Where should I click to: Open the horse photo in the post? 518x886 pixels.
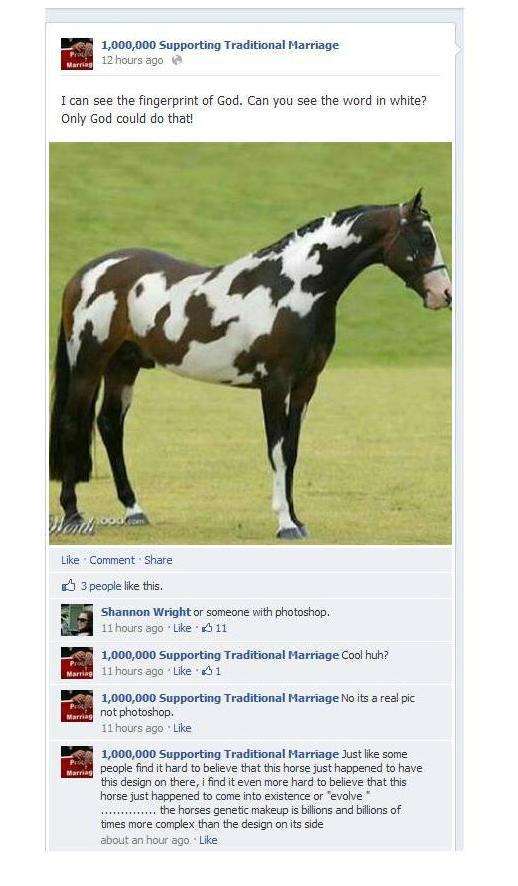250,343
